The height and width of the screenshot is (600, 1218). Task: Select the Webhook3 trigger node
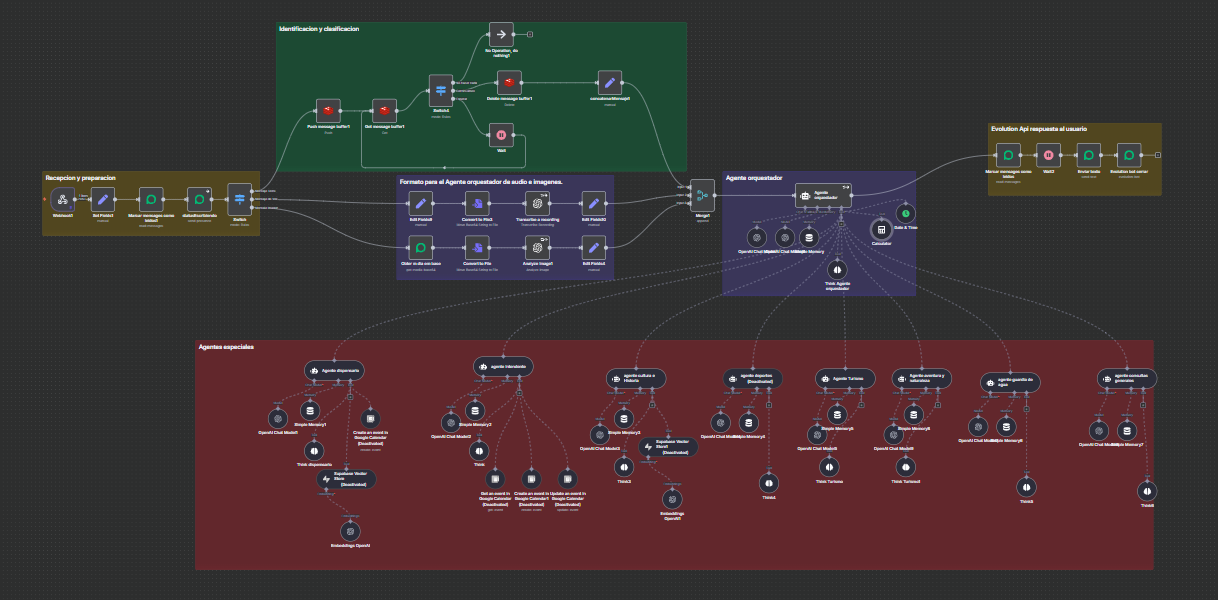(x=61, y=199)
